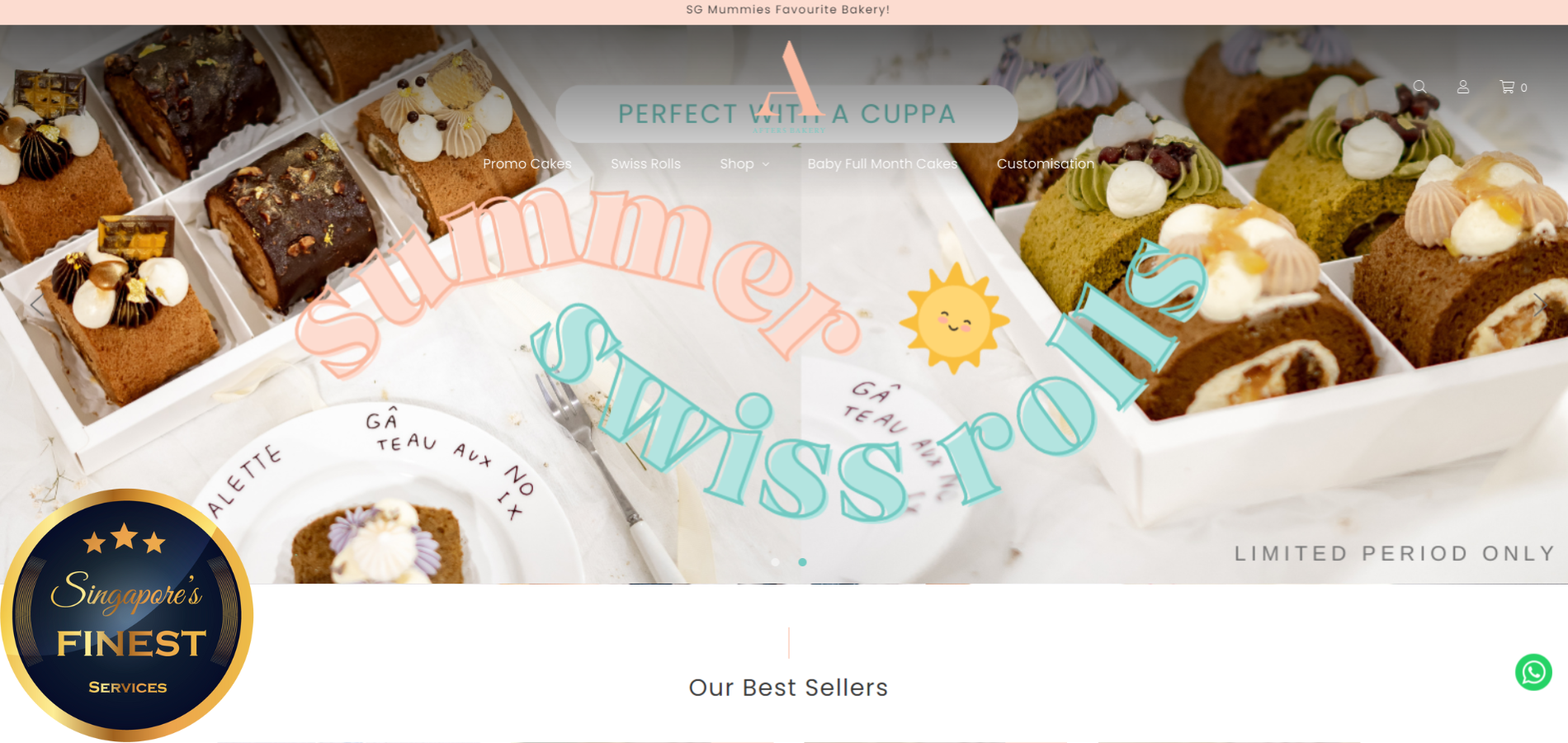Image resolution: width=1568 pixels, height=743 pixels.
Task: Advance to next banner slide arrow
Action: (x=1538, y=305)
